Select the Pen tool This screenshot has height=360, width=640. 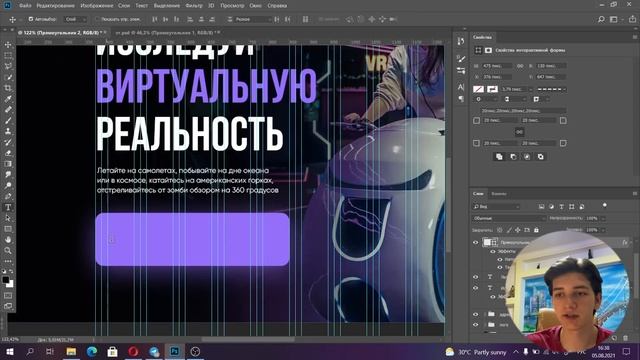pos(8,196)
